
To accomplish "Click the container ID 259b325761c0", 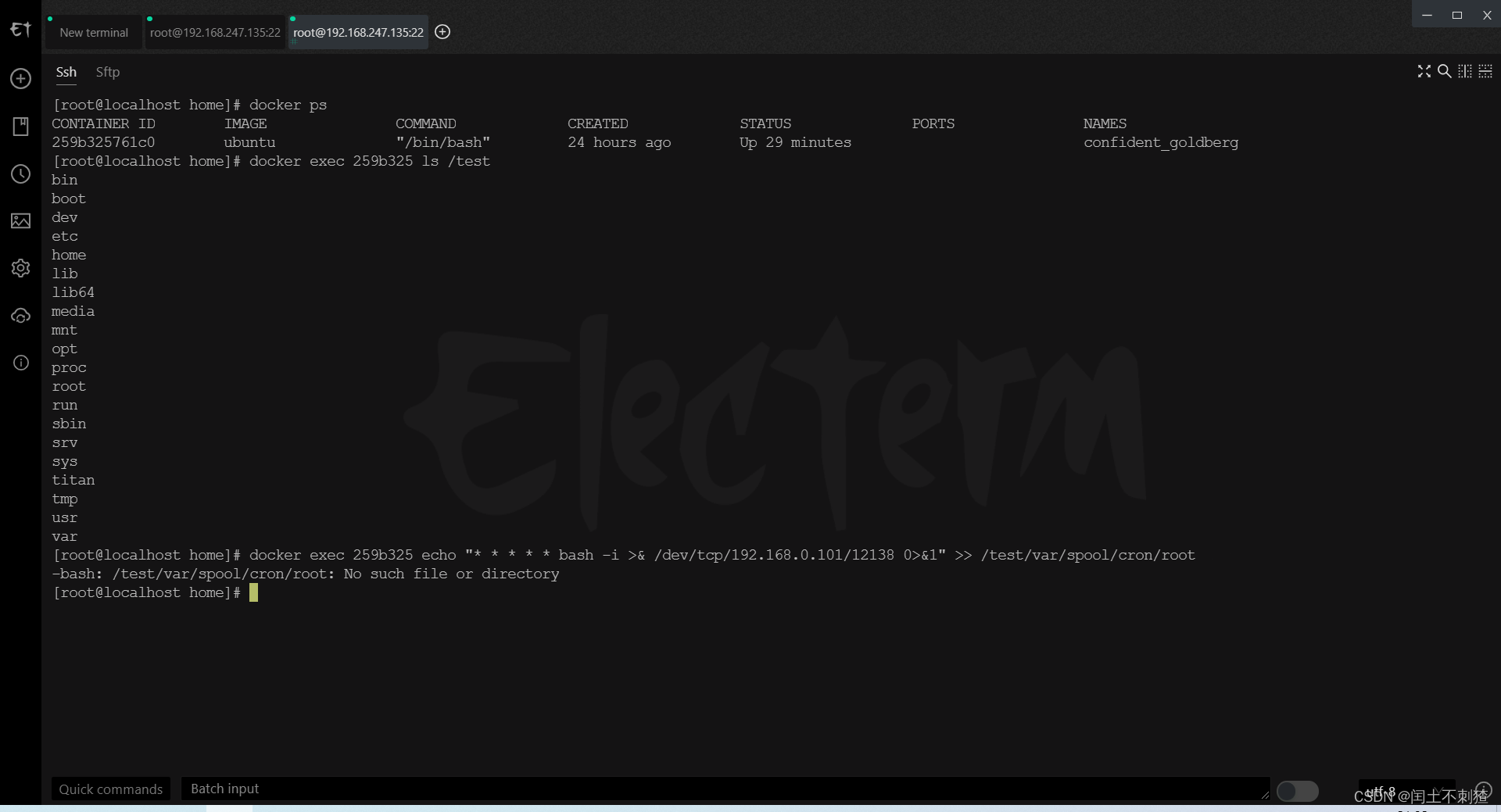I will click(x=103, y=142).
